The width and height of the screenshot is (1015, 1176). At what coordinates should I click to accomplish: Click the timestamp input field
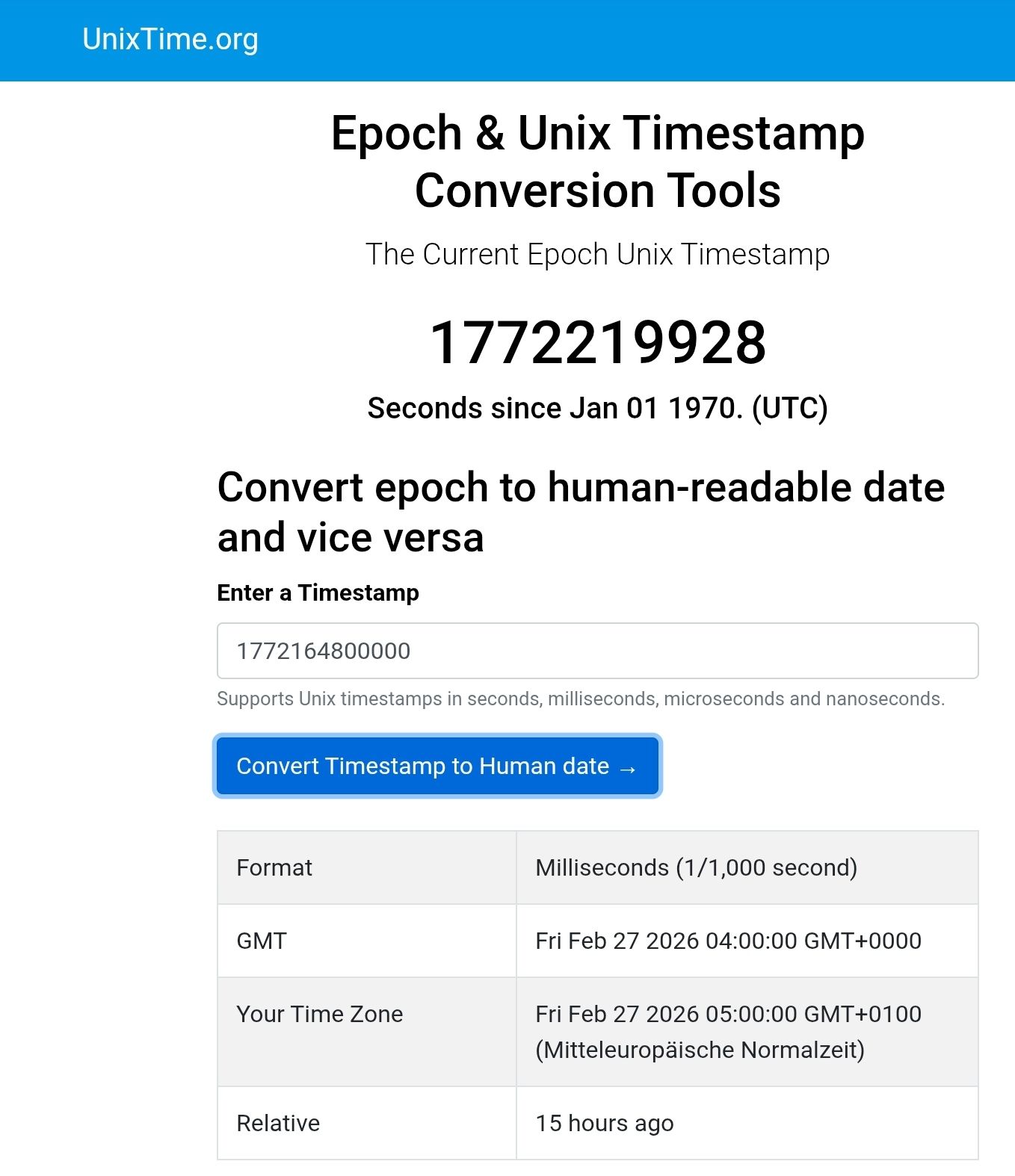596,651
